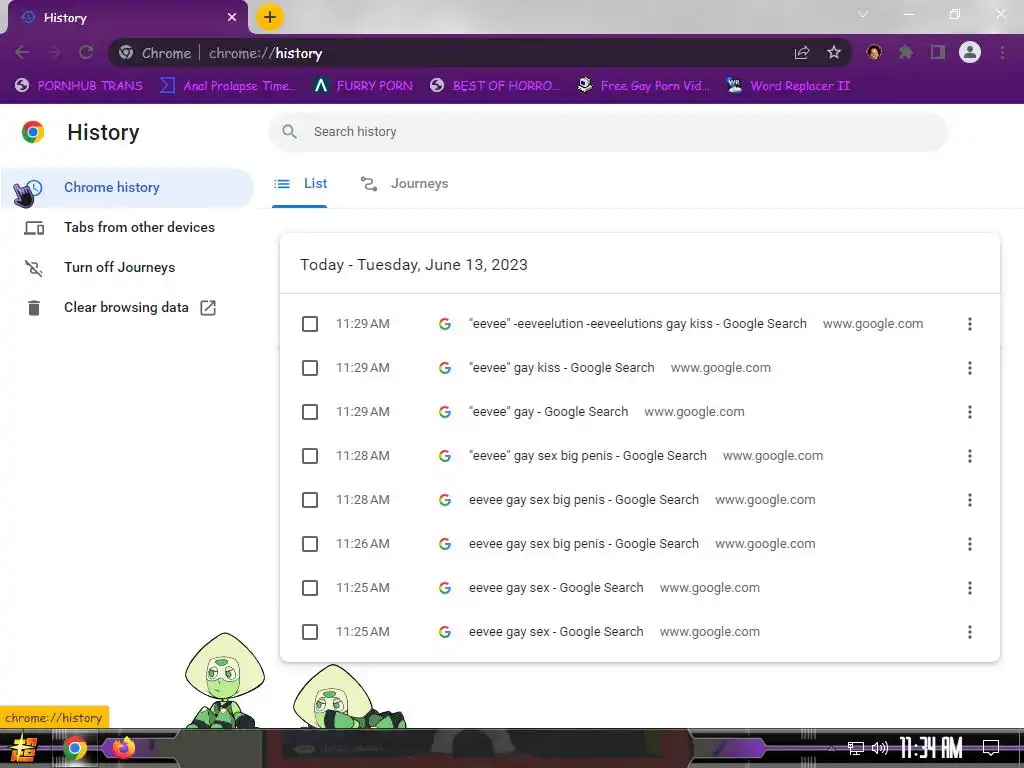Click the Google favicon on the 11:26 AM row
Screen dimensions: 1024x768
445,544
